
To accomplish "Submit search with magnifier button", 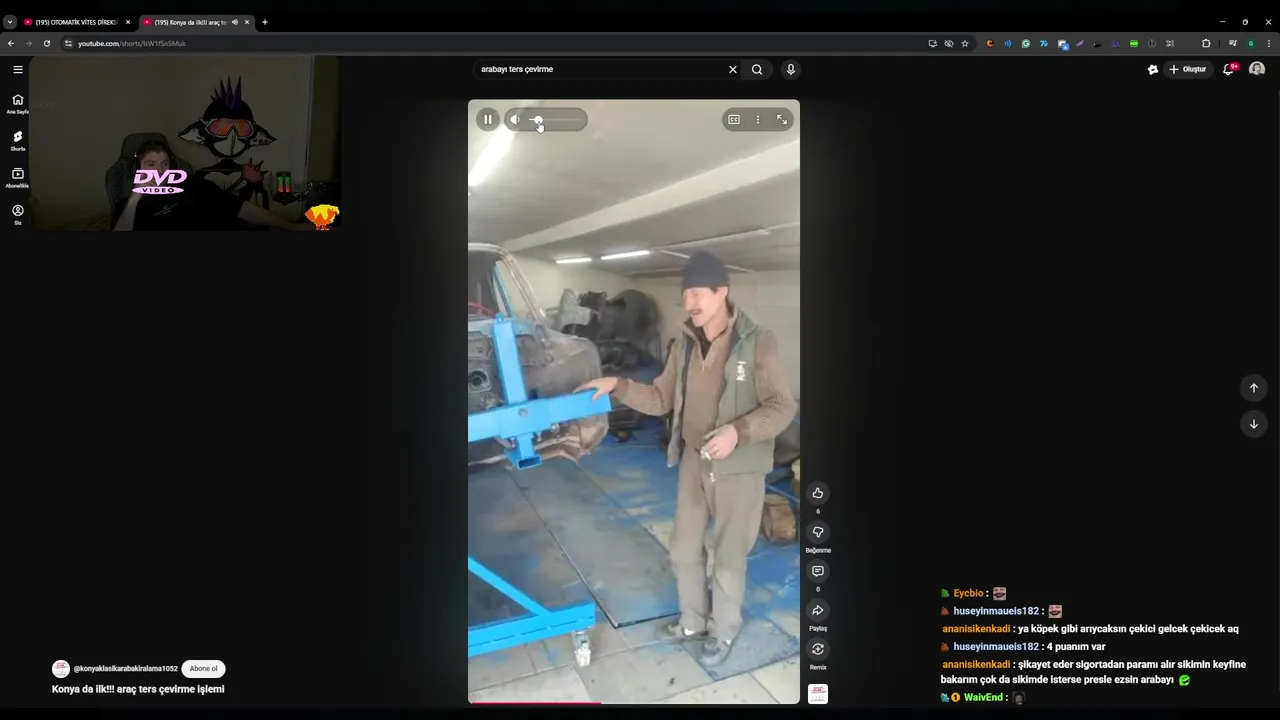I will click(757, 69).
